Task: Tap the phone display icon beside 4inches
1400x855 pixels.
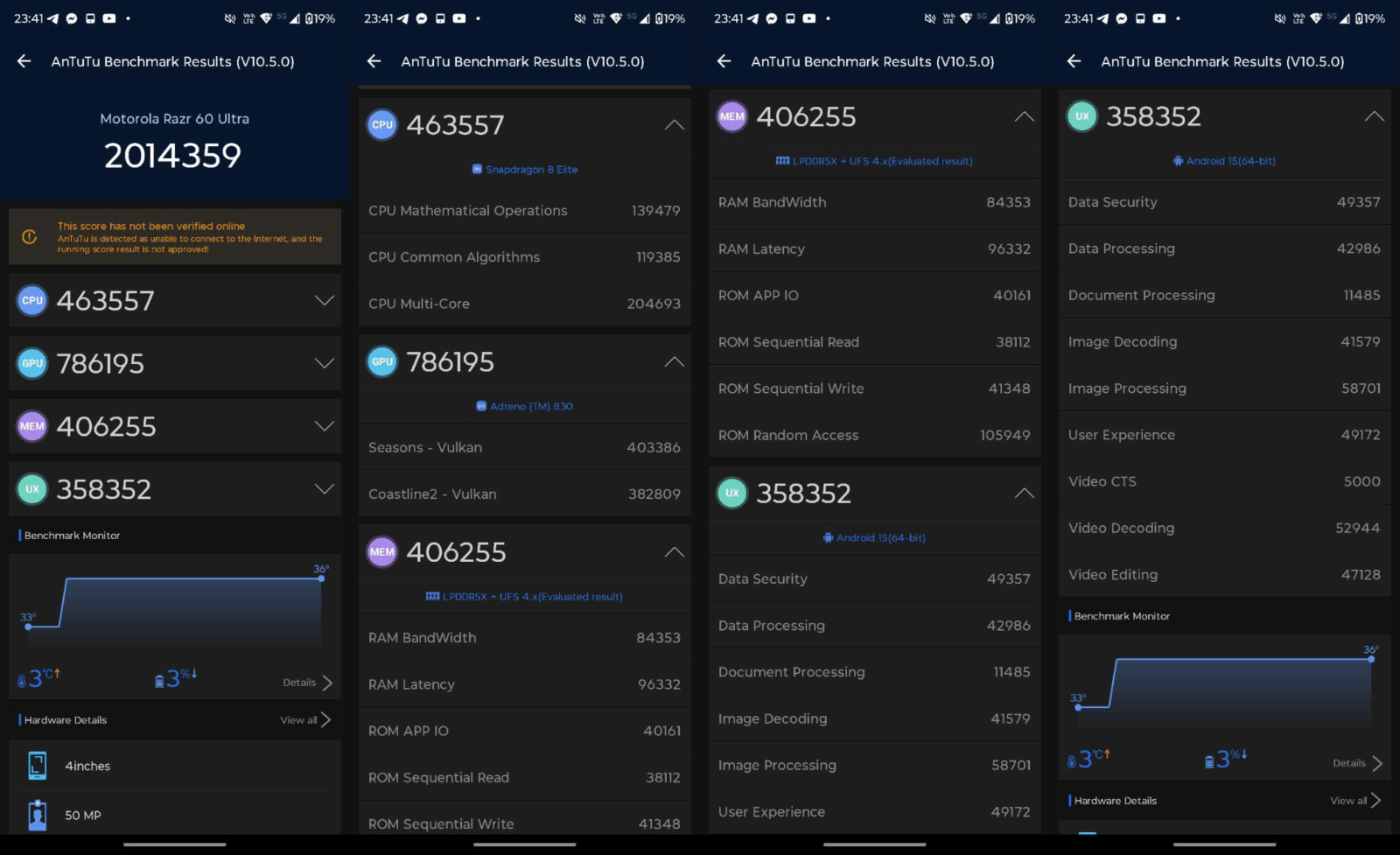Action: coord(37,766)
